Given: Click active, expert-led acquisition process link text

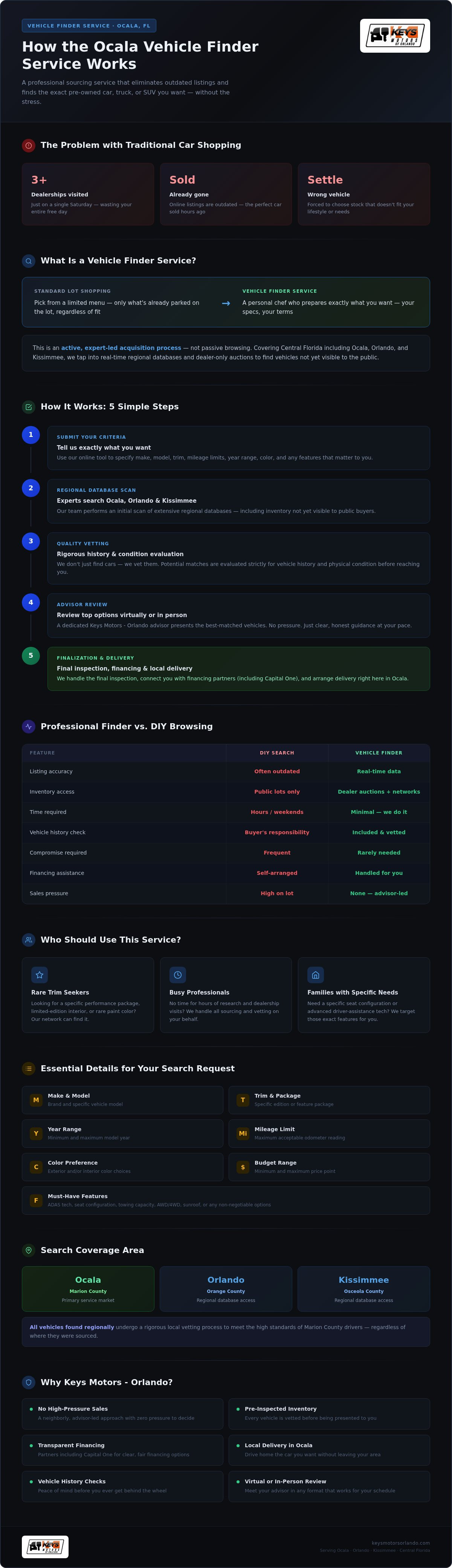Looking at the screenshot, I should coord(121,348).
